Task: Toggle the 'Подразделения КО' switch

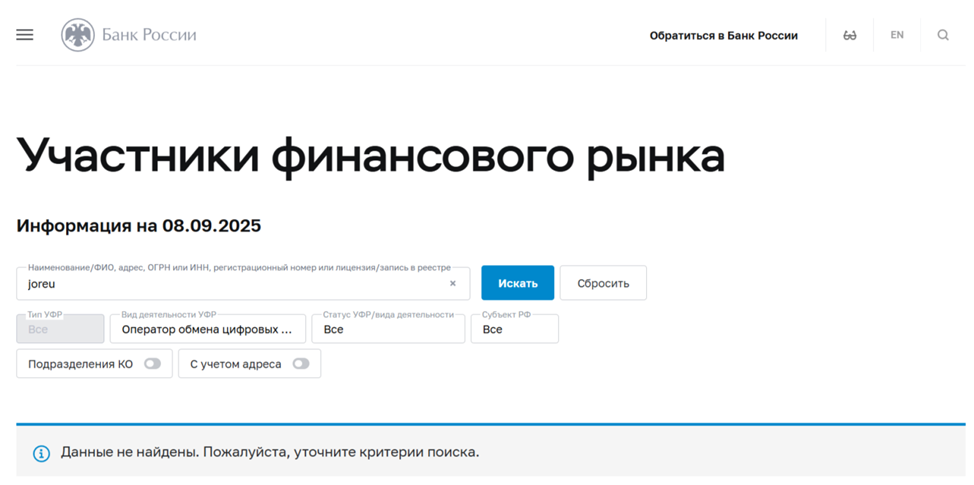Action: (152, 364)
